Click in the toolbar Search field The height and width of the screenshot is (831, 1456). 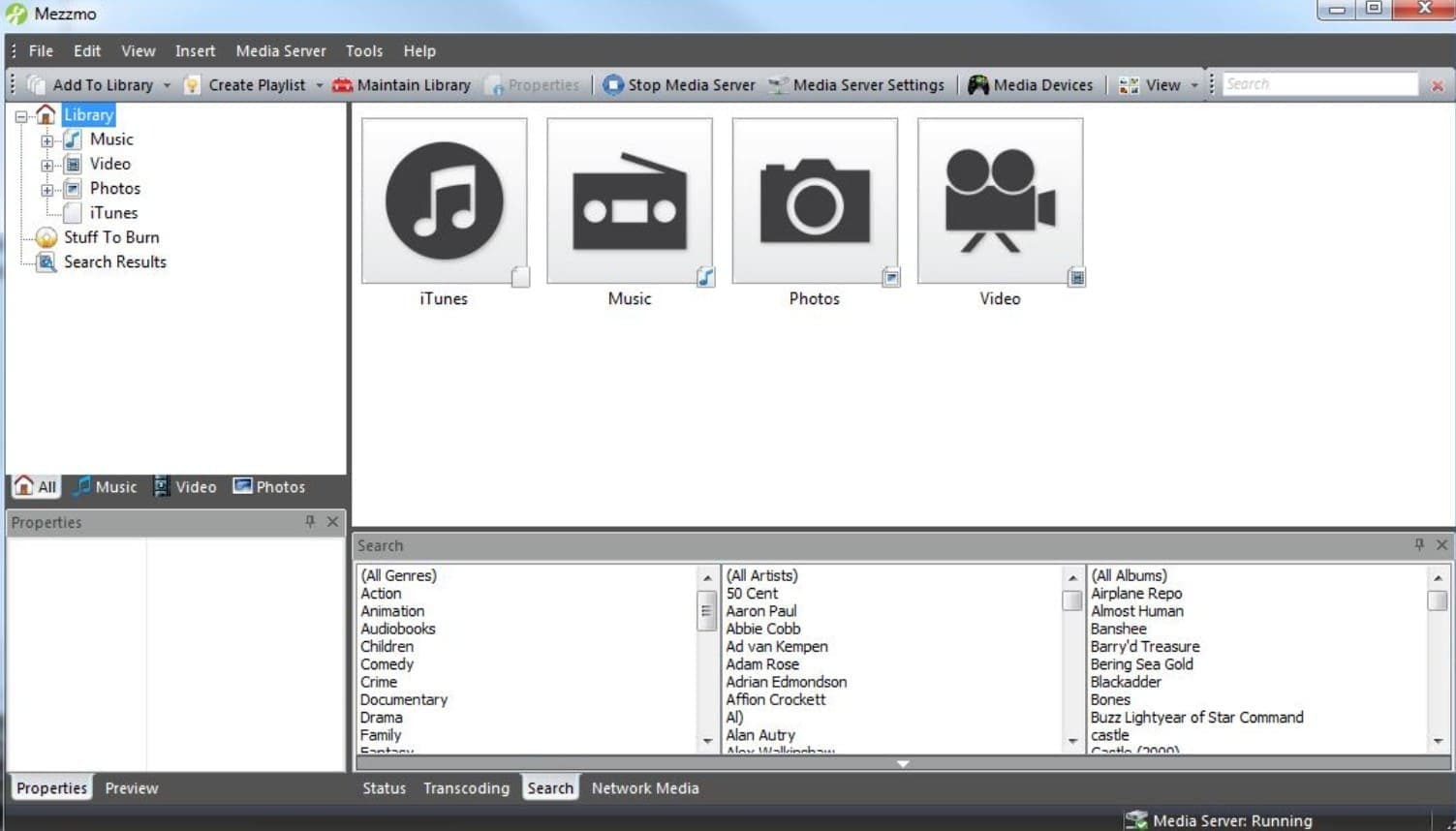(x=1319, y=84)
